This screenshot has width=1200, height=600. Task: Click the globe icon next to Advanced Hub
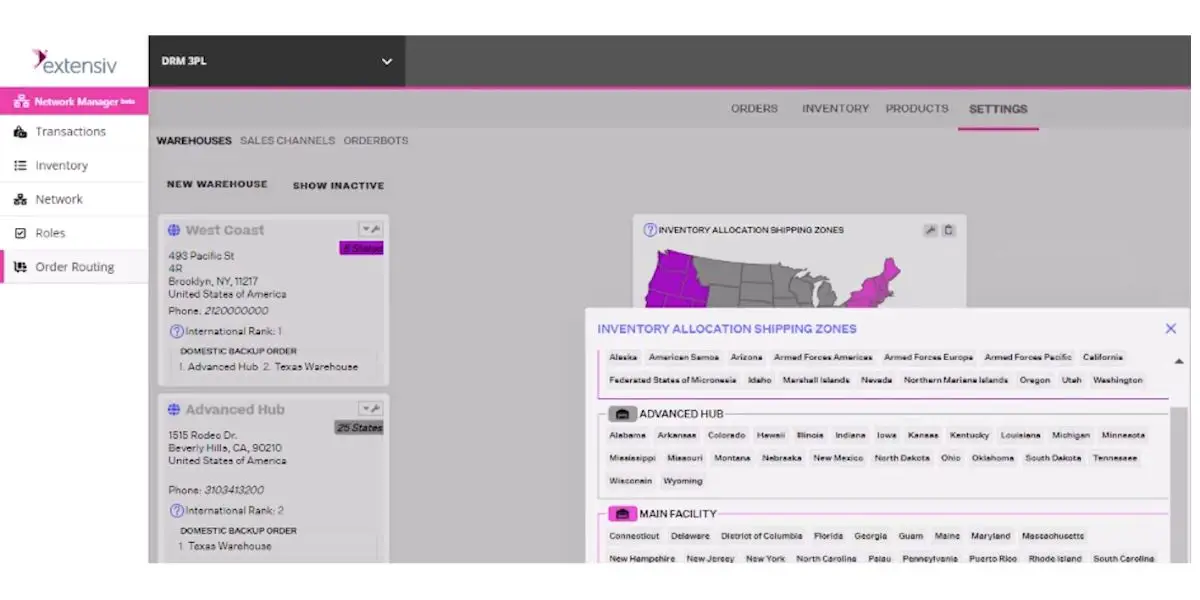point(174,410)
